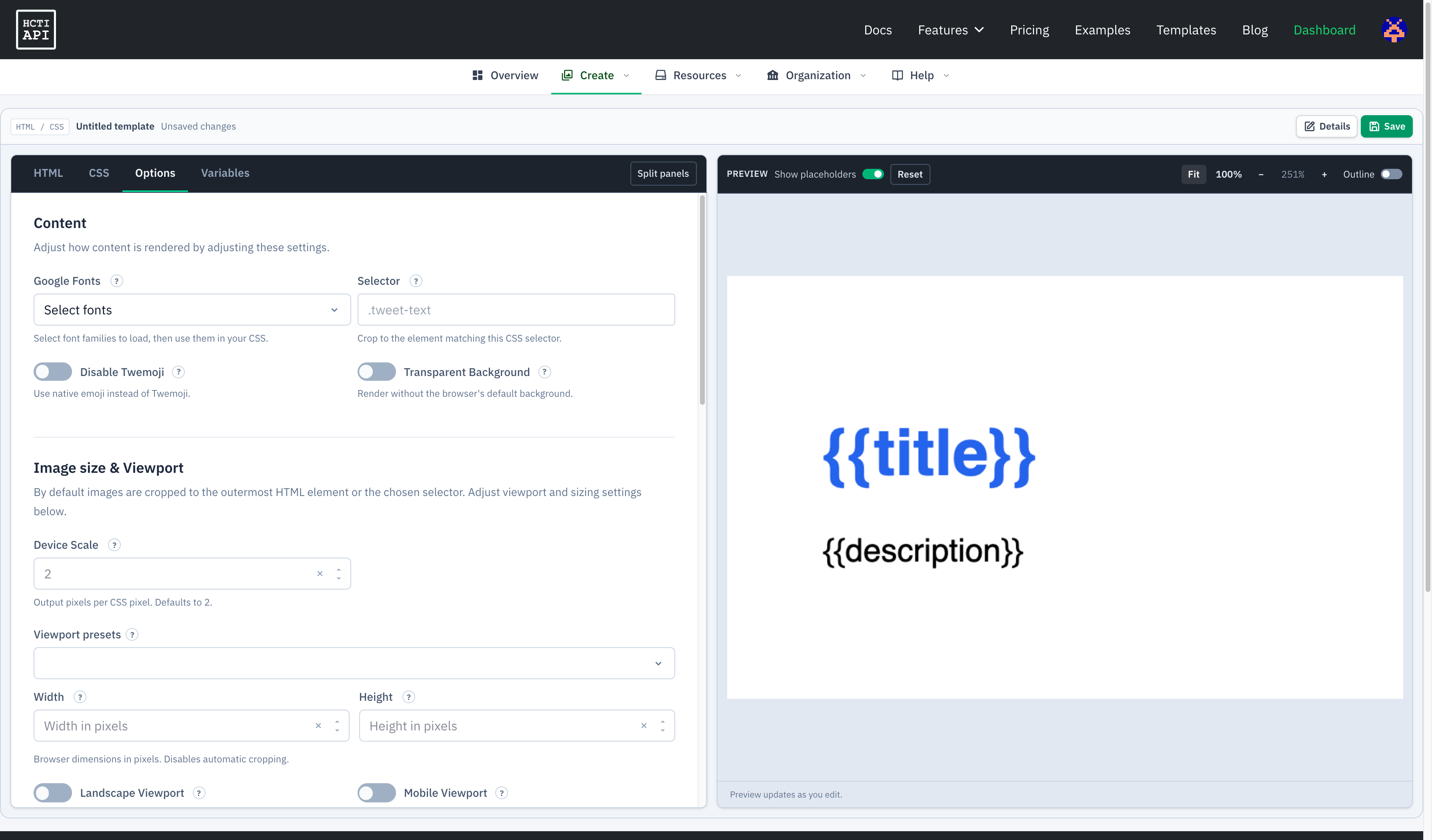Viewport: 1432px width, 840px height.
Task: Click the options panel vertical scrollbar
Action: pos(702,300)
